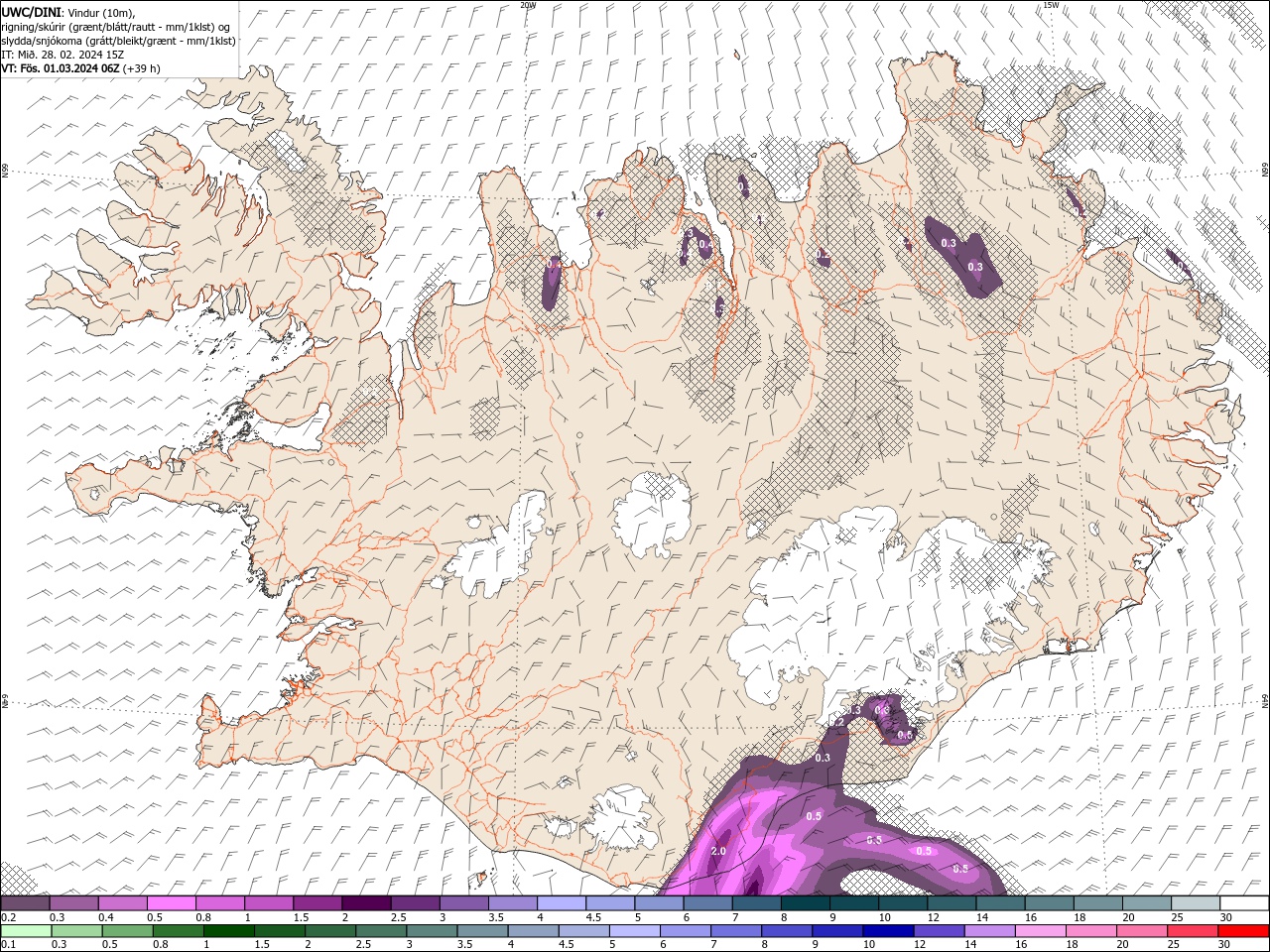Click the 15W longitude label

click(x=1051, y=5)
